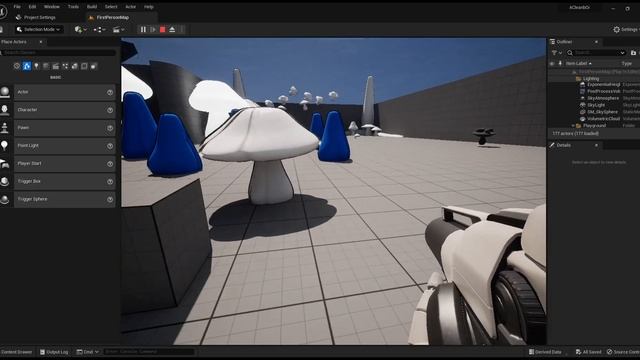Open help for the Character row
Screen dimensions: 640x360
(110, 110)
